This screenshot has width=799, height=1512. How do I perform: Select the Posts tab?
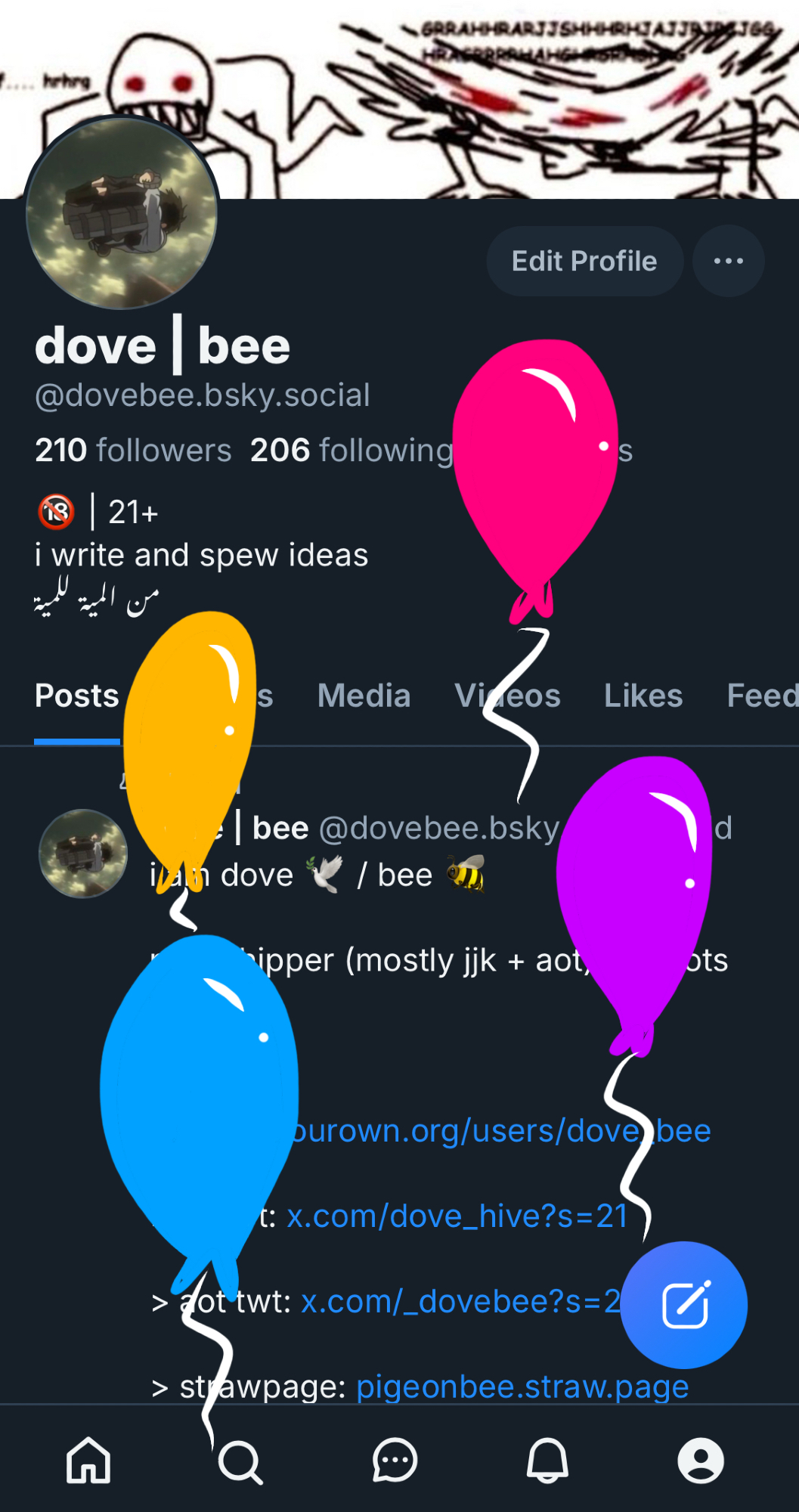(77, 696)
